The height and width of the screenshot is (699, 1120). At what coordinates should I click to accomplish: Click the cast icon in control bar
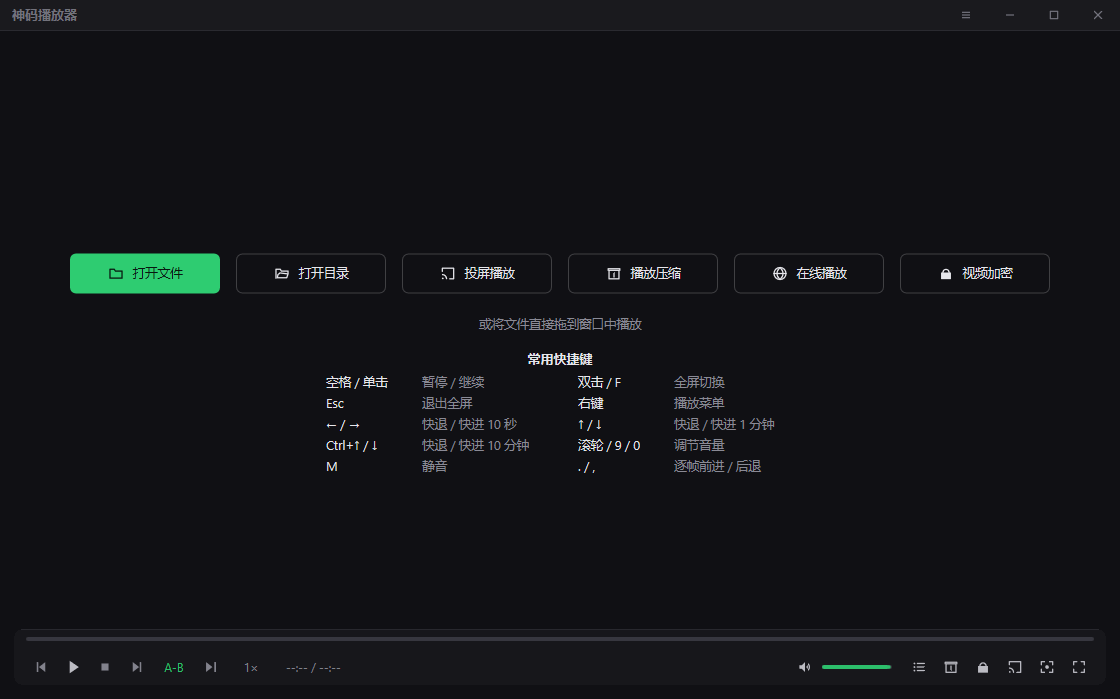click(x=1015, y=667)
